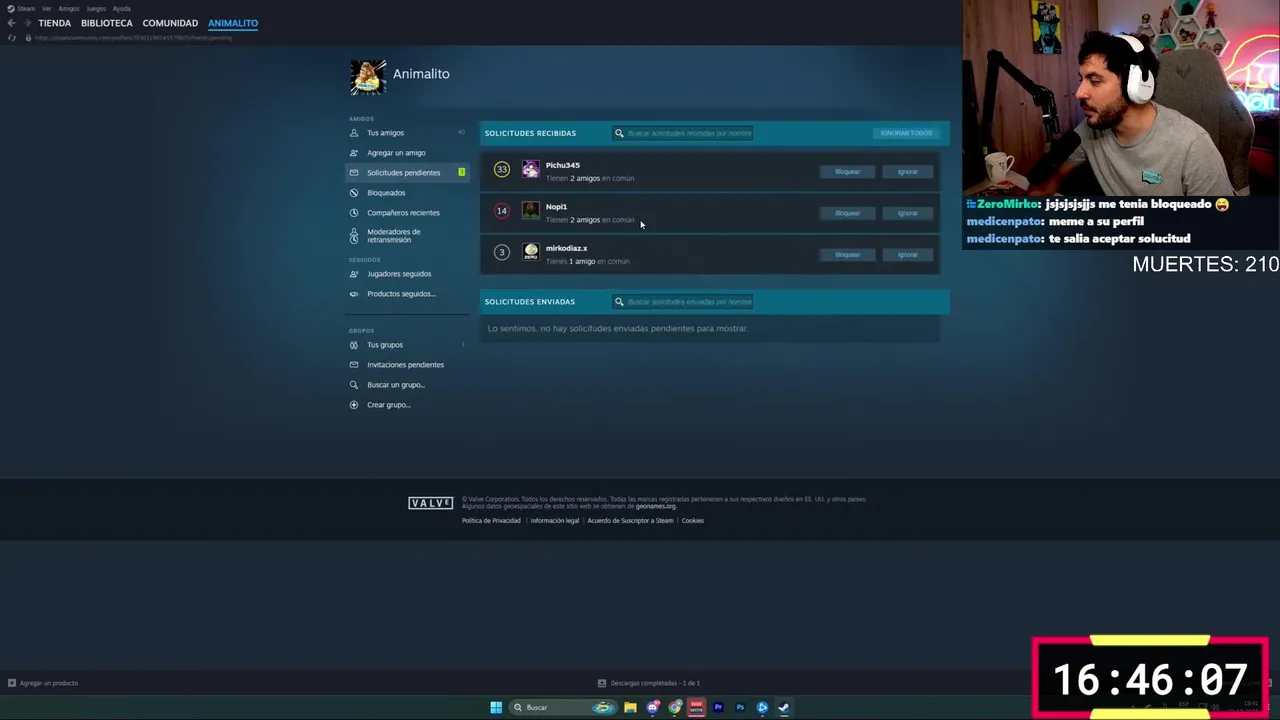This screenshot has width=1280, height=720.
Task: Open the Juegos menu
Action: coord(96,8)
